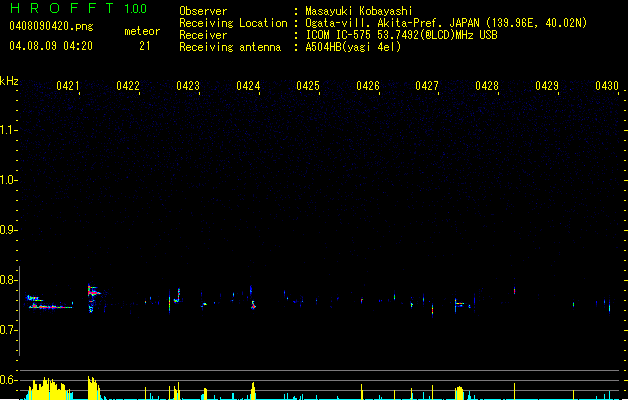This screenshot has height=400, width=629.
Task: Click the bright echo burst just after 0421
Action: click(93, 298)
